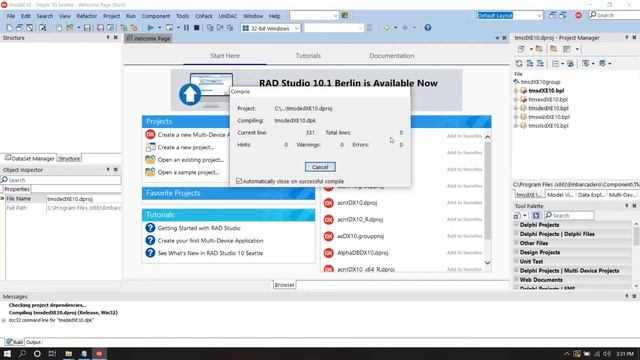Click Open an existing project link
This screenshot has height=360, width=640.
[x=191, y=160]
